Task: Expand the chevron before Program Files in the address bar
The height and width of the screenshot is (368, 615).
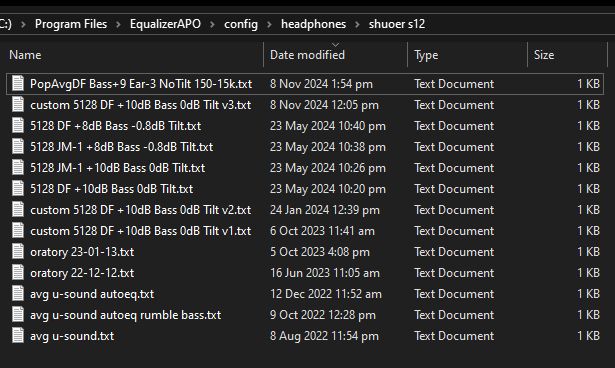Action: (x=24, y=24)
